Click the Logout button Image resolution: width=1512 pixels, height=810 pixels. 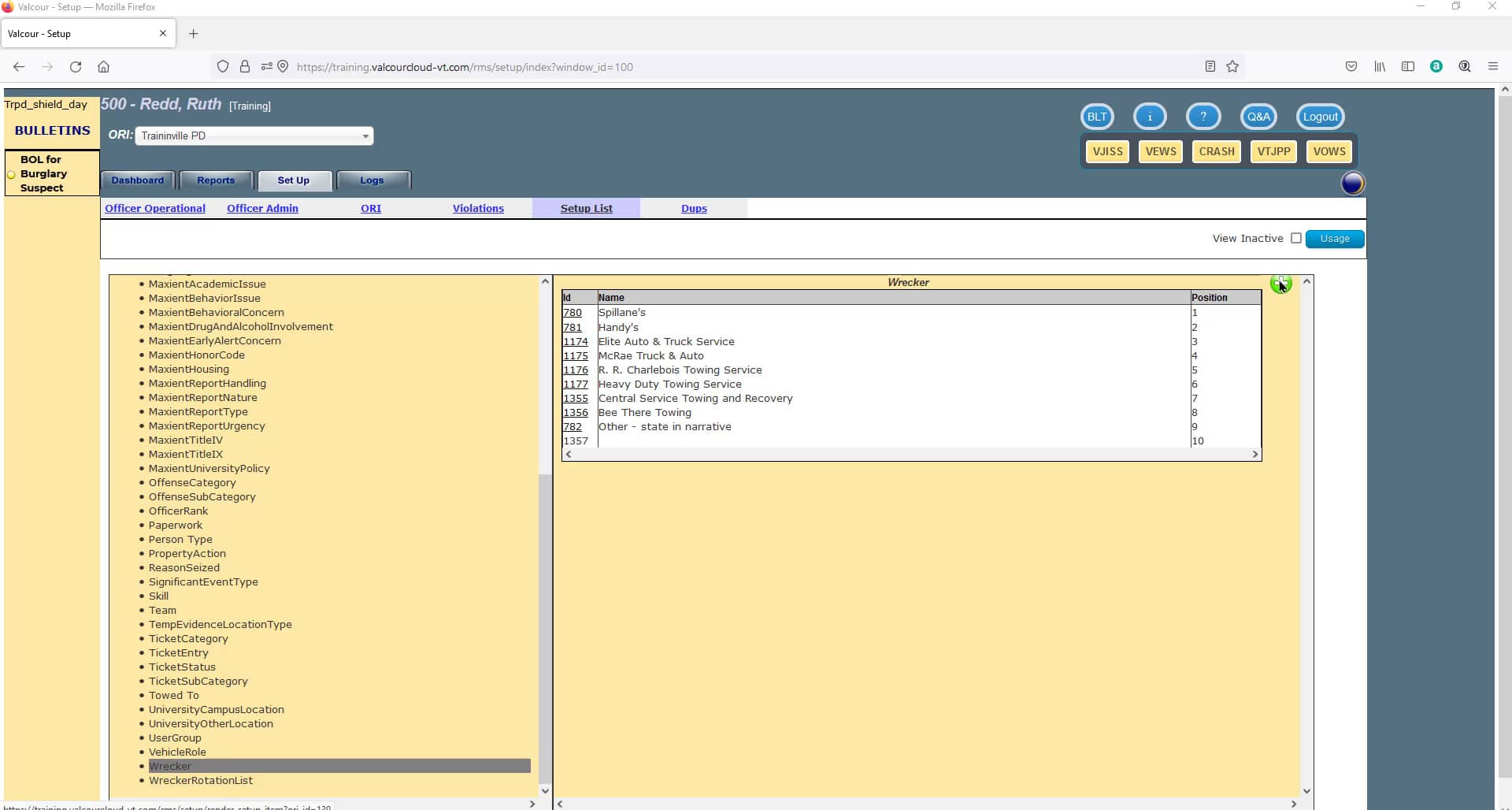1319,116
